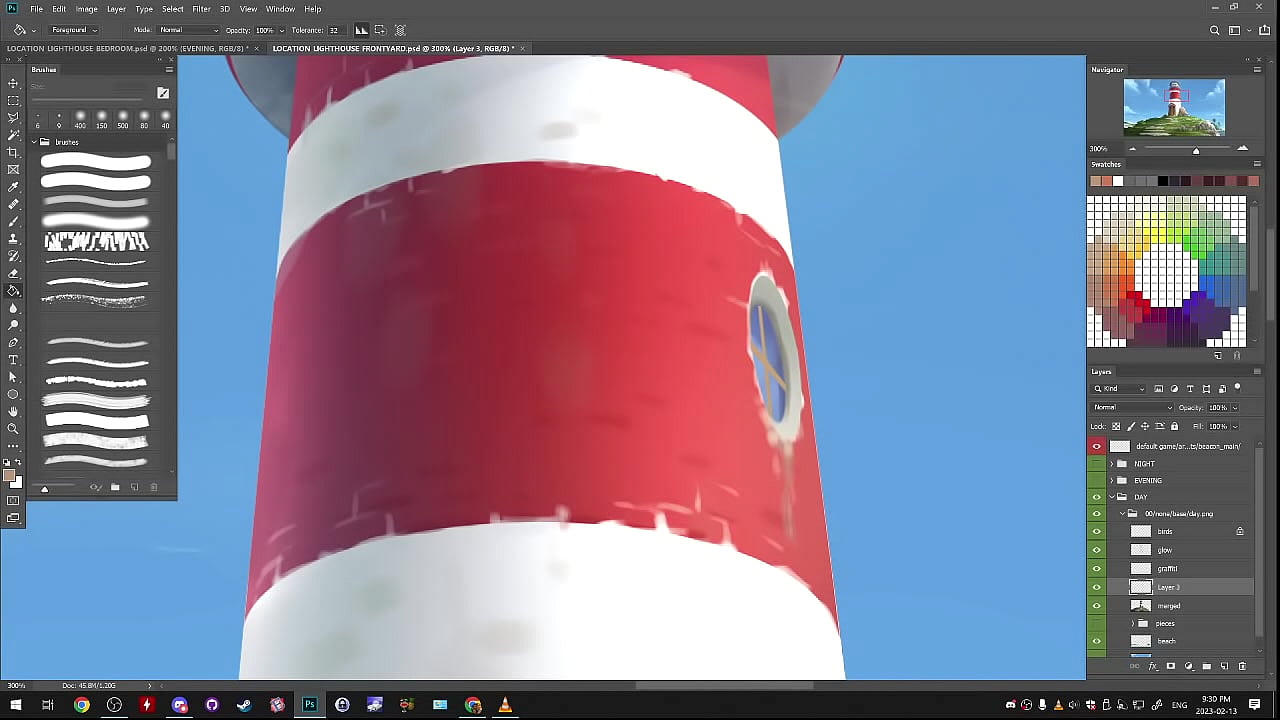Open the Filter menu
The height and width of the screenshot is (720, 1280).
pyautogui.click(x=201, y=9)
